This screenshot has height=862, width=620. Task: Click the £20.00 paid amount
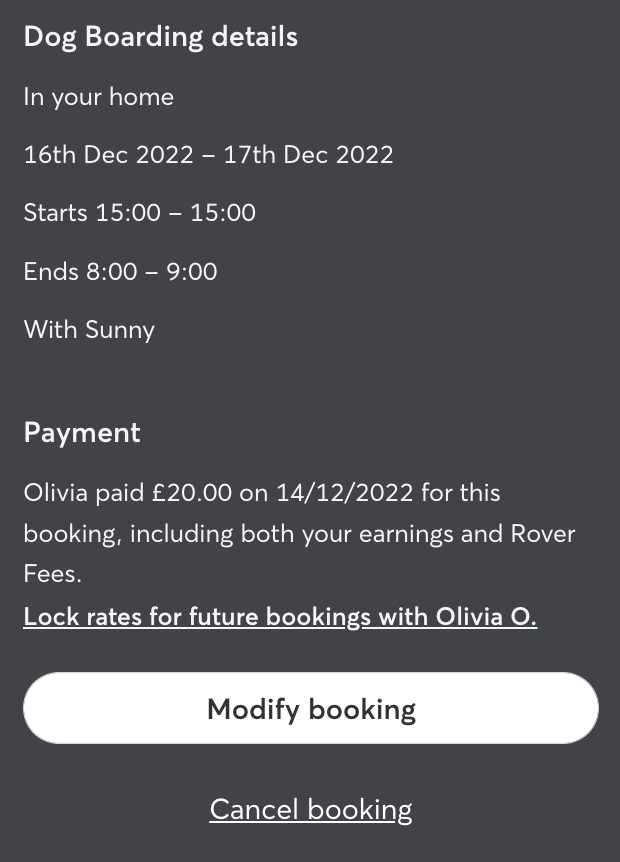point(192,493)
